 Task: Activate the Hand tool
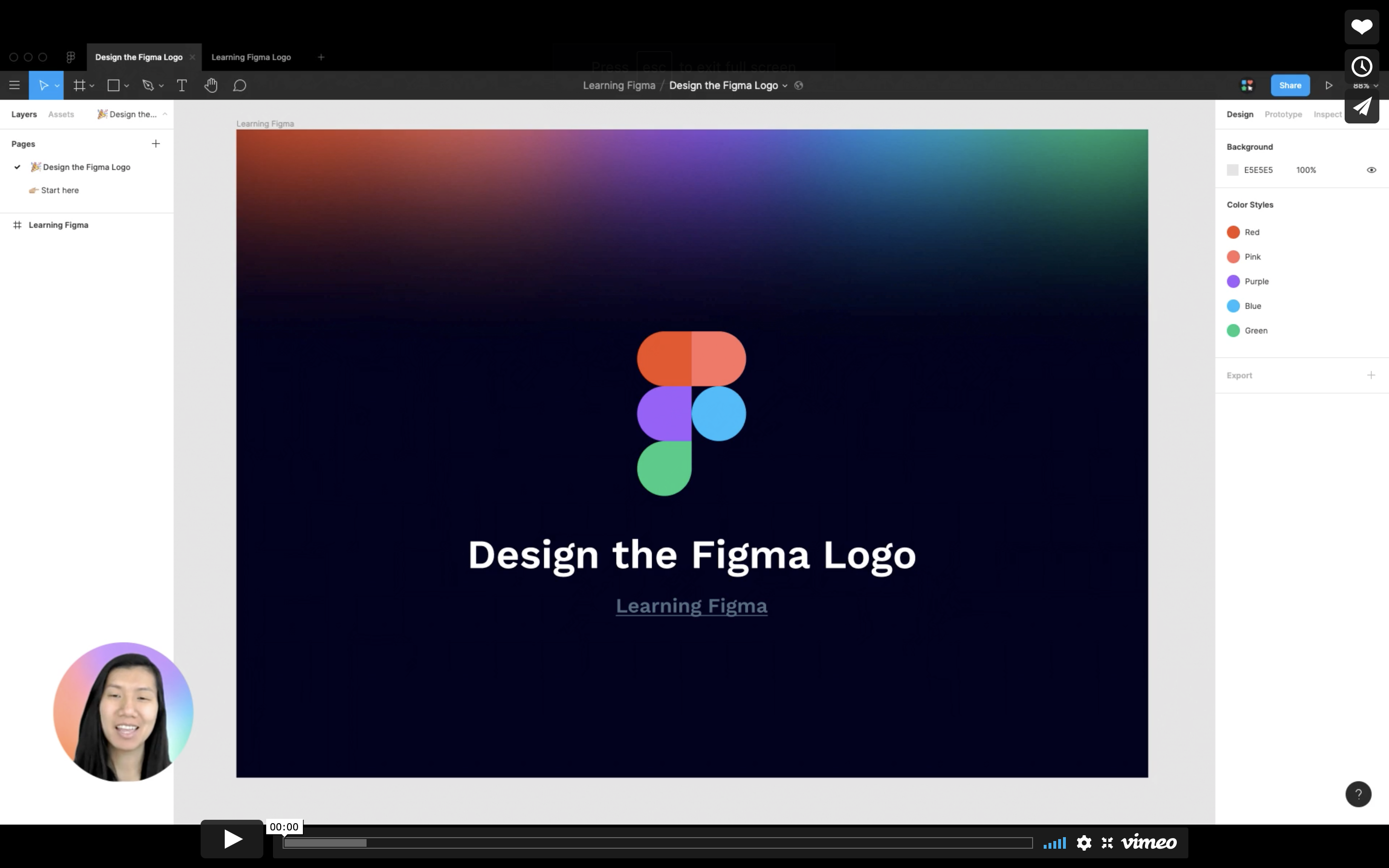click(x=211, y=85)
